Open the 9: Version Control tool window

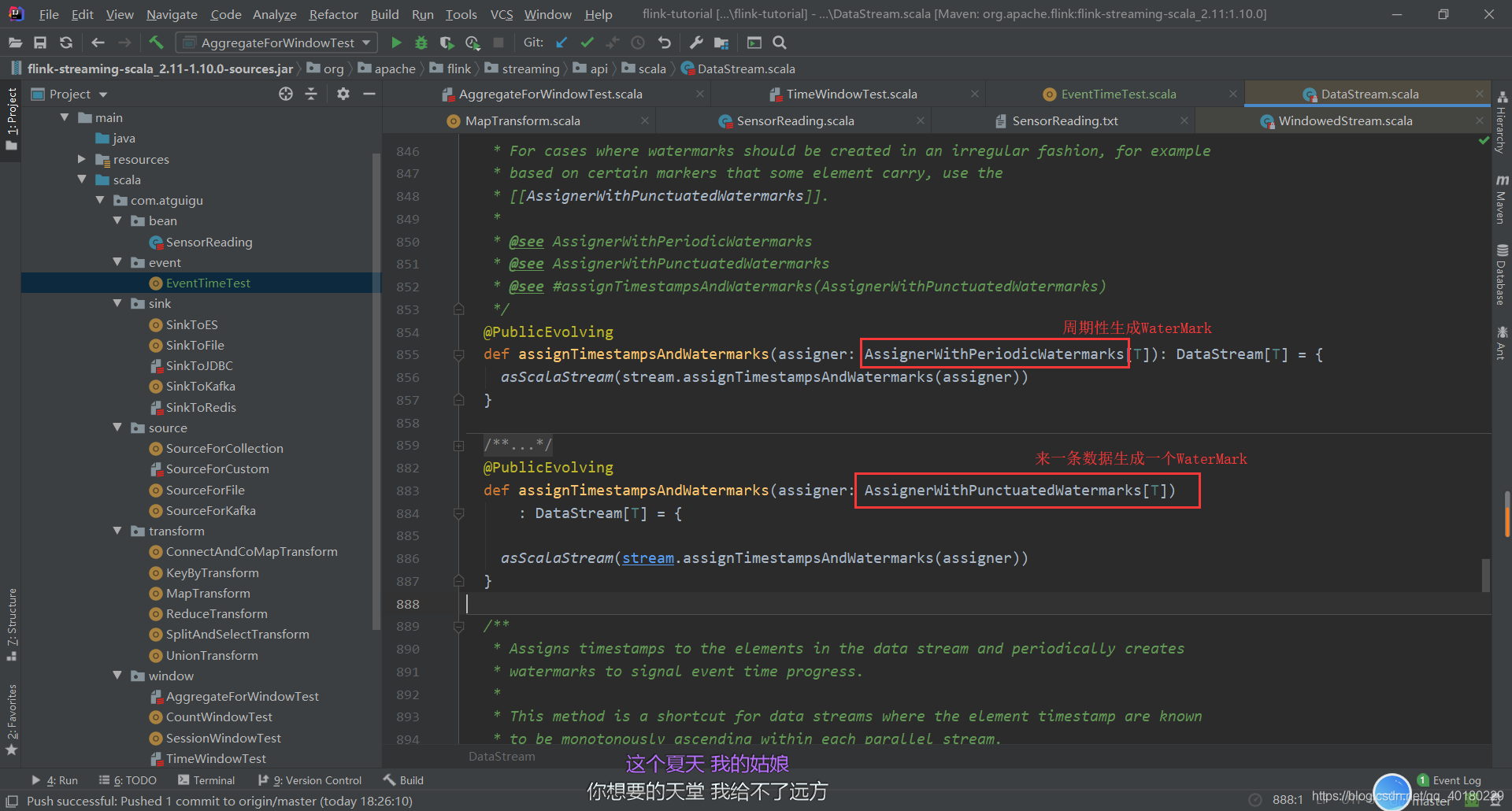(310, 780)
